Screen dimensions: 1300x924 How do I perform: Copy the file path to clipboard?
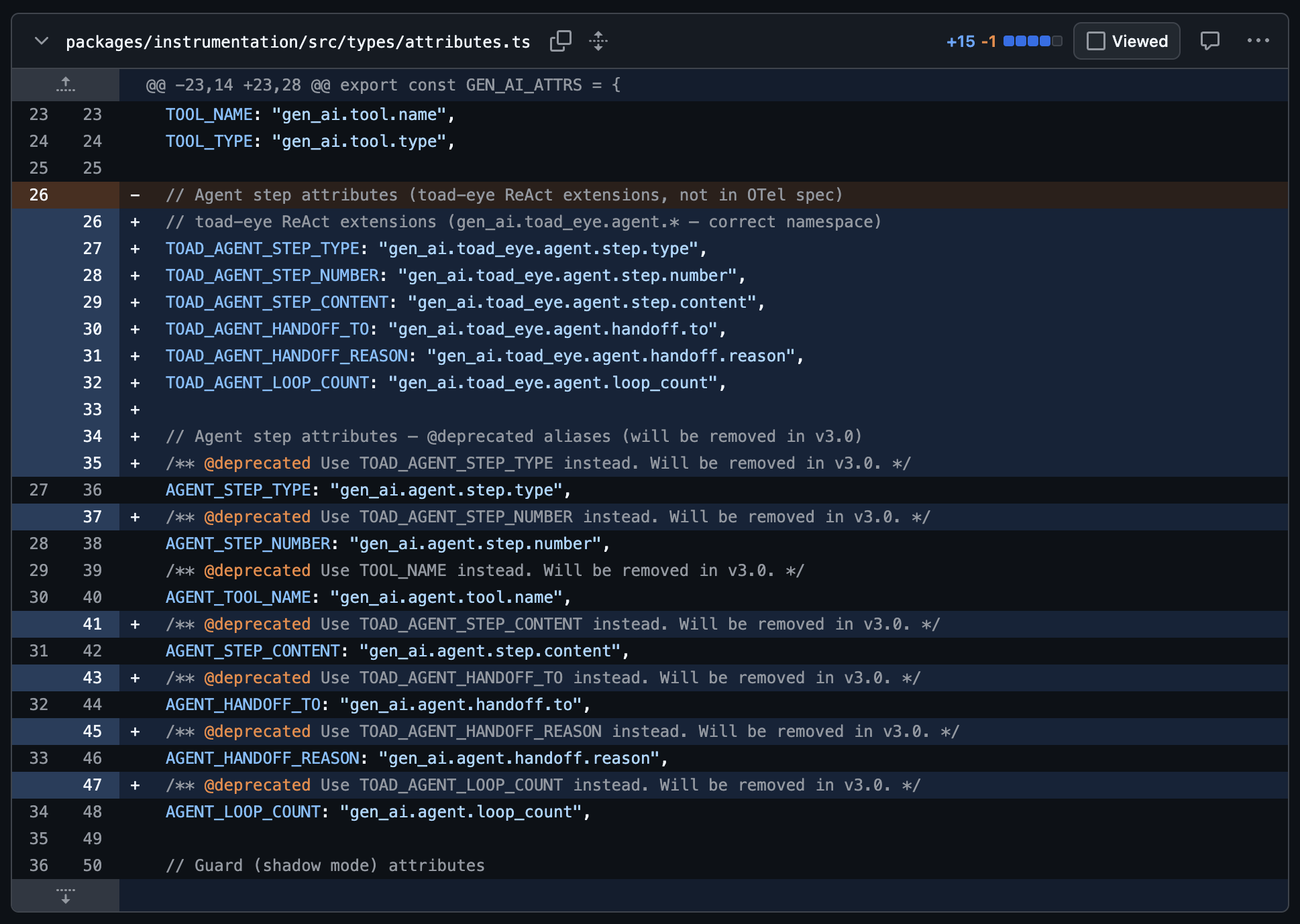tap(561, 41)
